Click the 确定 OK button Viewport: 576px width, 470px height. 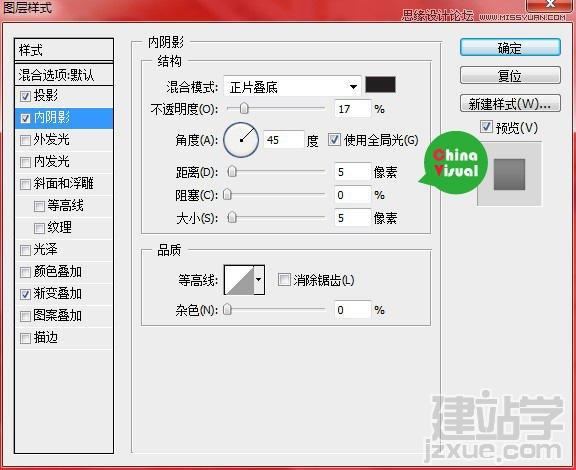[x=510, y=47]
